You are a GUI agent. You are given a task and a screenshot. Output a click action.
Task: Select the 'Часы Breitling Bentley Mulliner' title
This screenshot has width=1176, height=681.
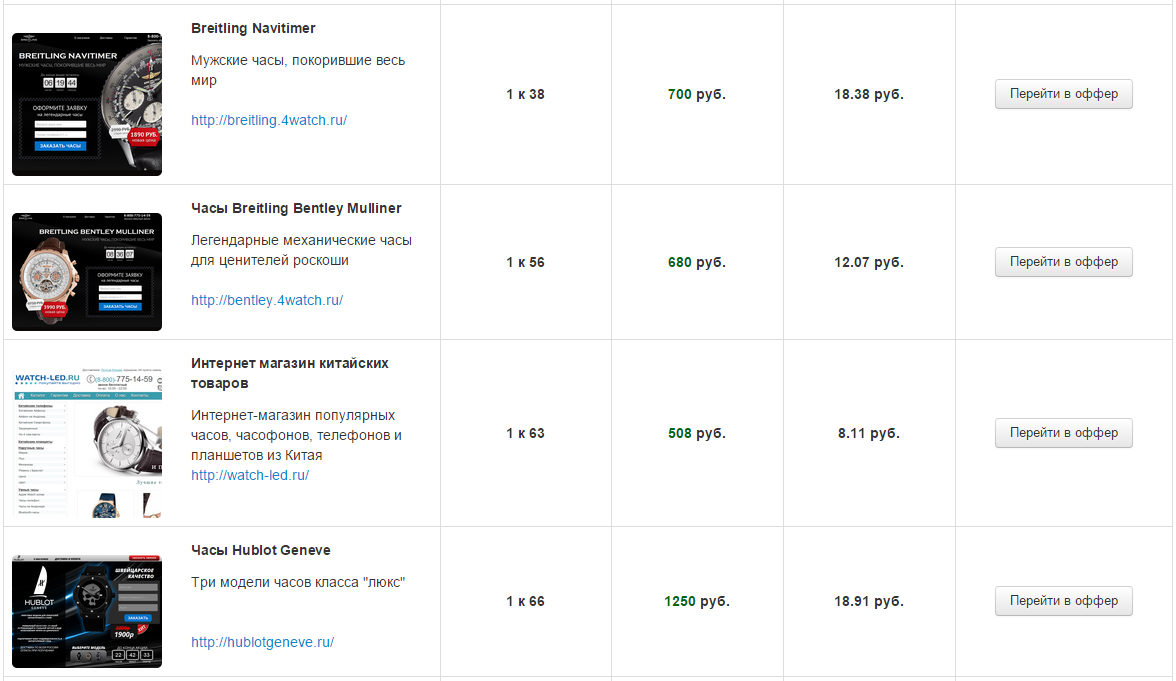296,208
